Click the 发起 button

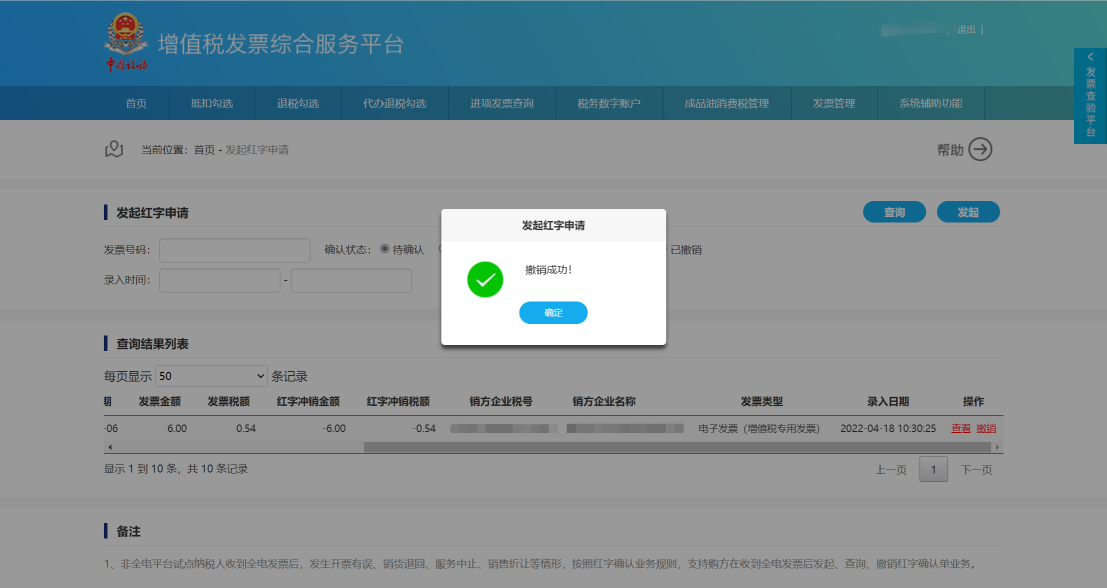click(x=968, y=212)
